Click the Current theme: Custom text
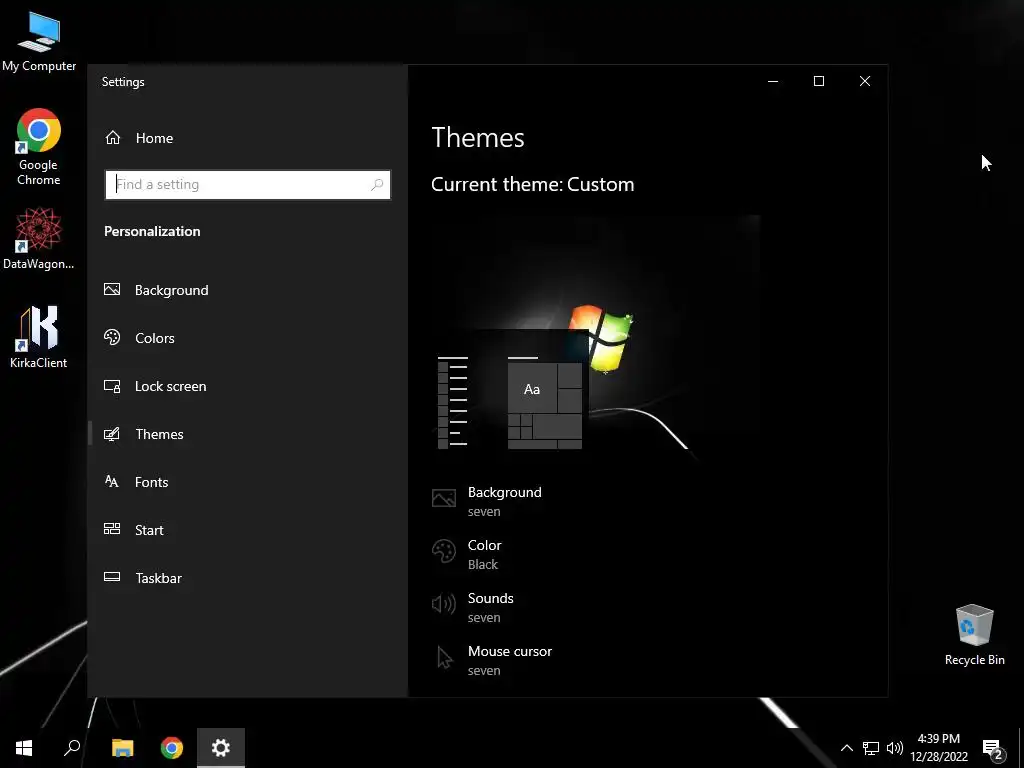 [x=533, y=184]
